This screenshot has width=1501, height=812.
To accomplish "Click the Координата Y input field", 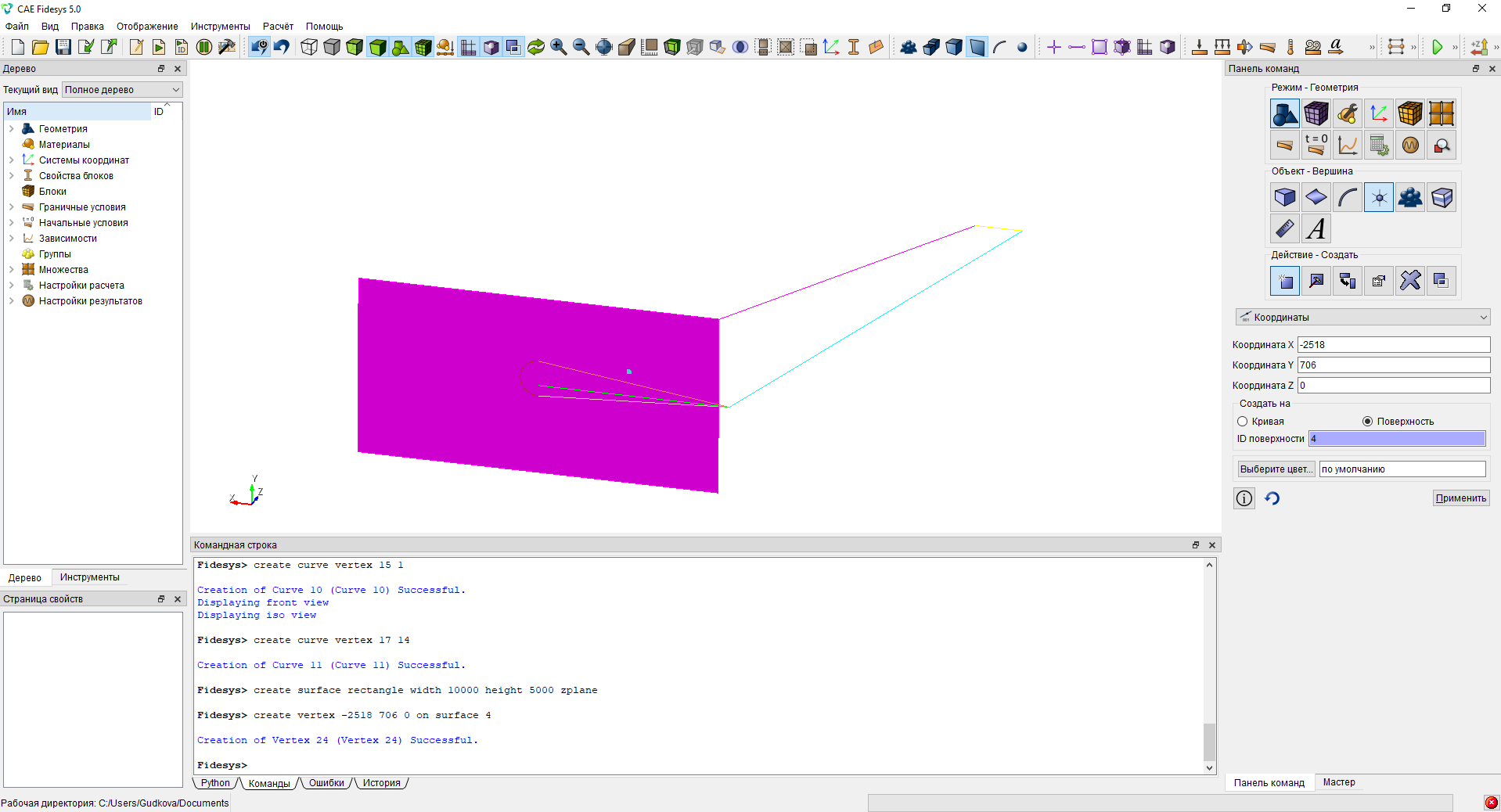I will [1394, 365].
